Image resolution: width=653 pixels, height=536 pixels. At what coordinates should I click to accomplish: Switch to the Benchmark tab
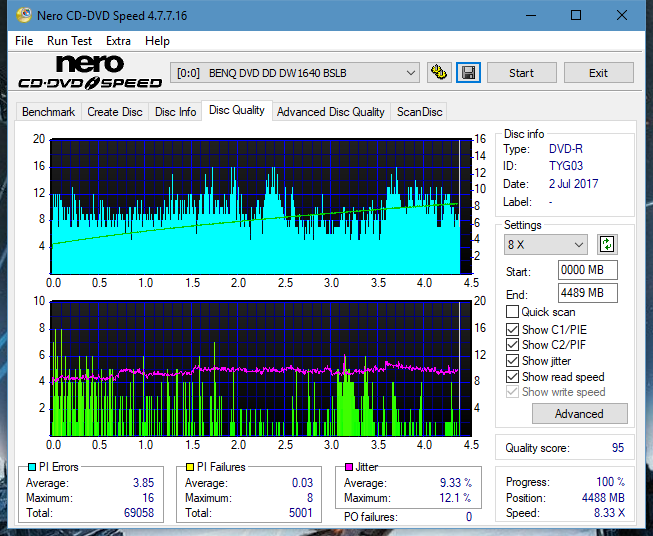[49, 112]
